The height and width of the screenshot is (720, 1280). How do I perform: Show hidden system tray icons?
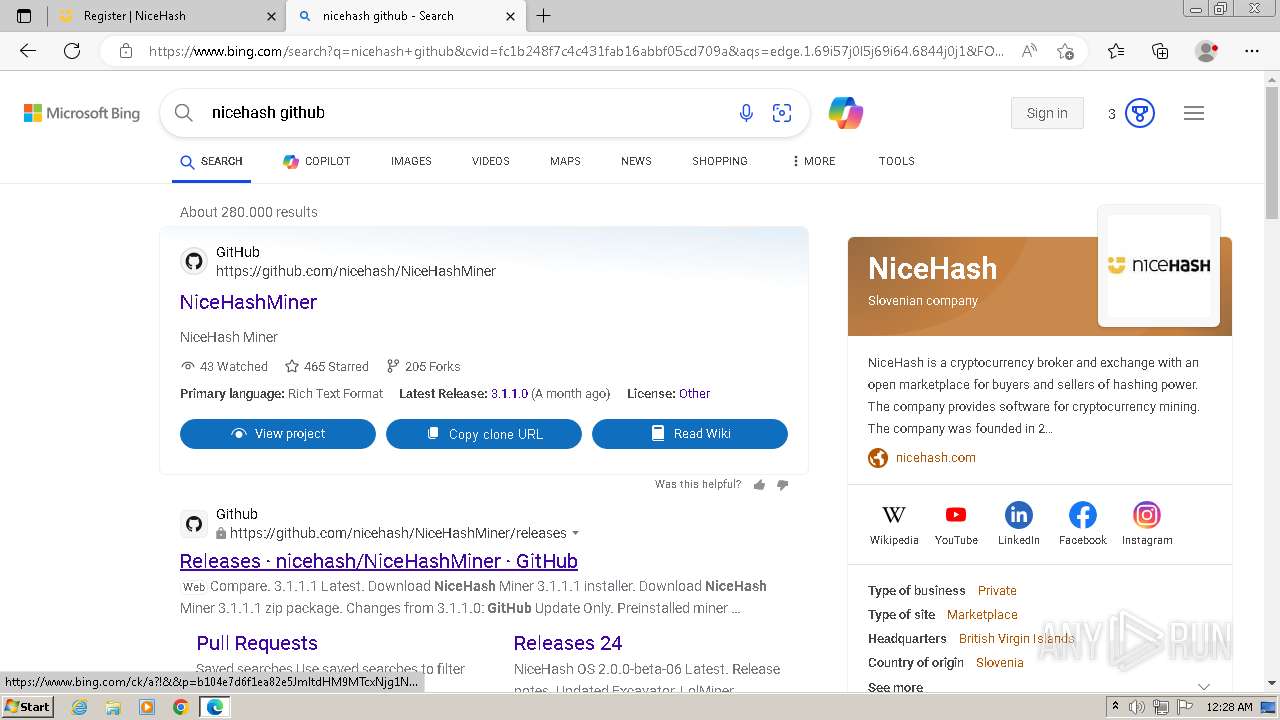(1115, 707)
